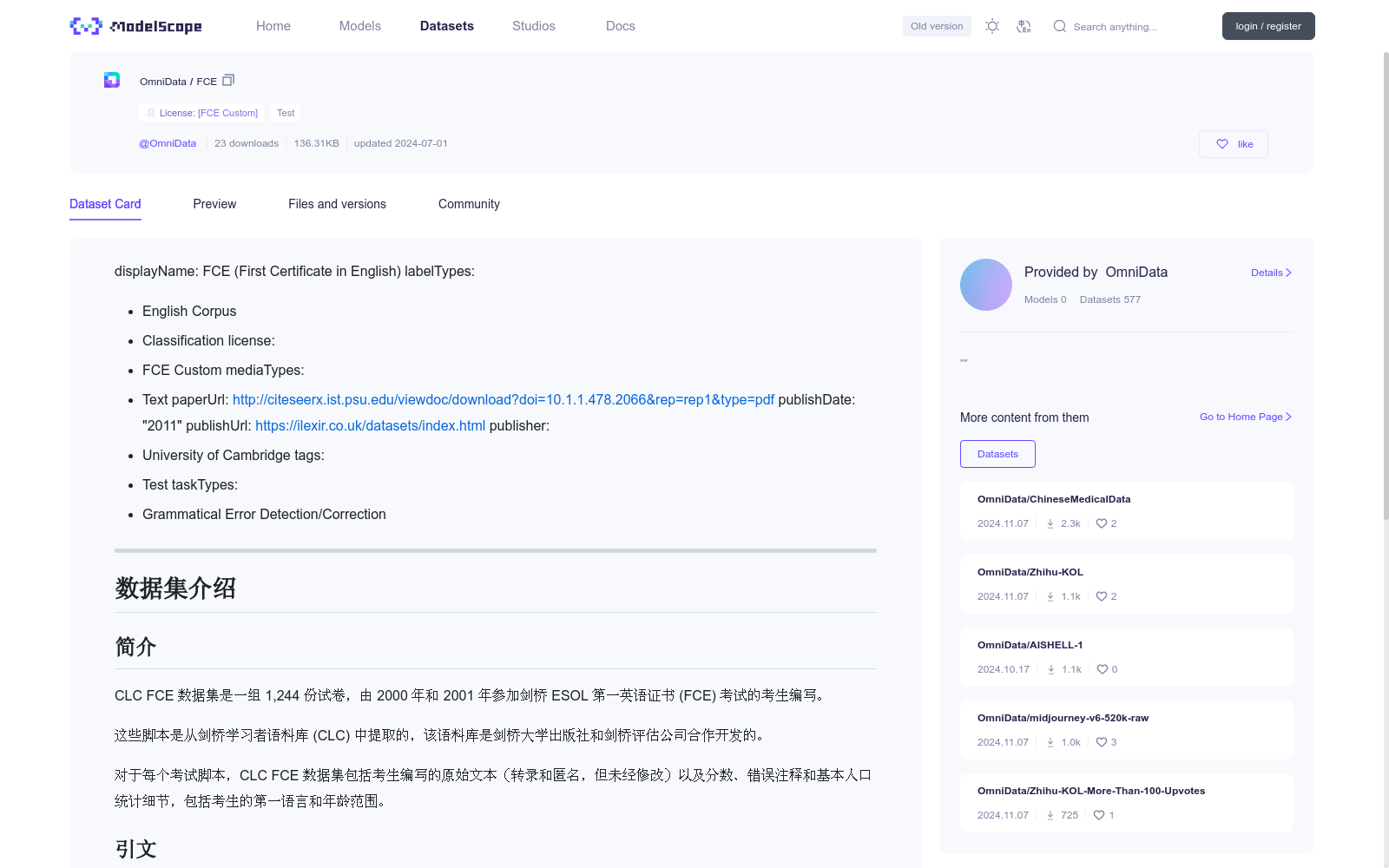
Task: Open the Docs menu
Action: [x=621, y=26]
